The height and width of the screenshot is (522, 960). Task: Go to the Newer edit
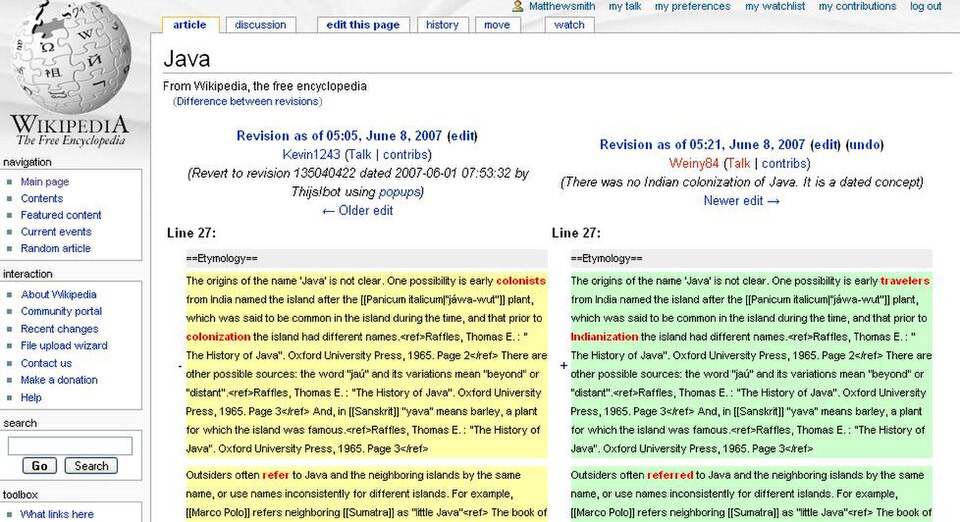coord(741,201)
